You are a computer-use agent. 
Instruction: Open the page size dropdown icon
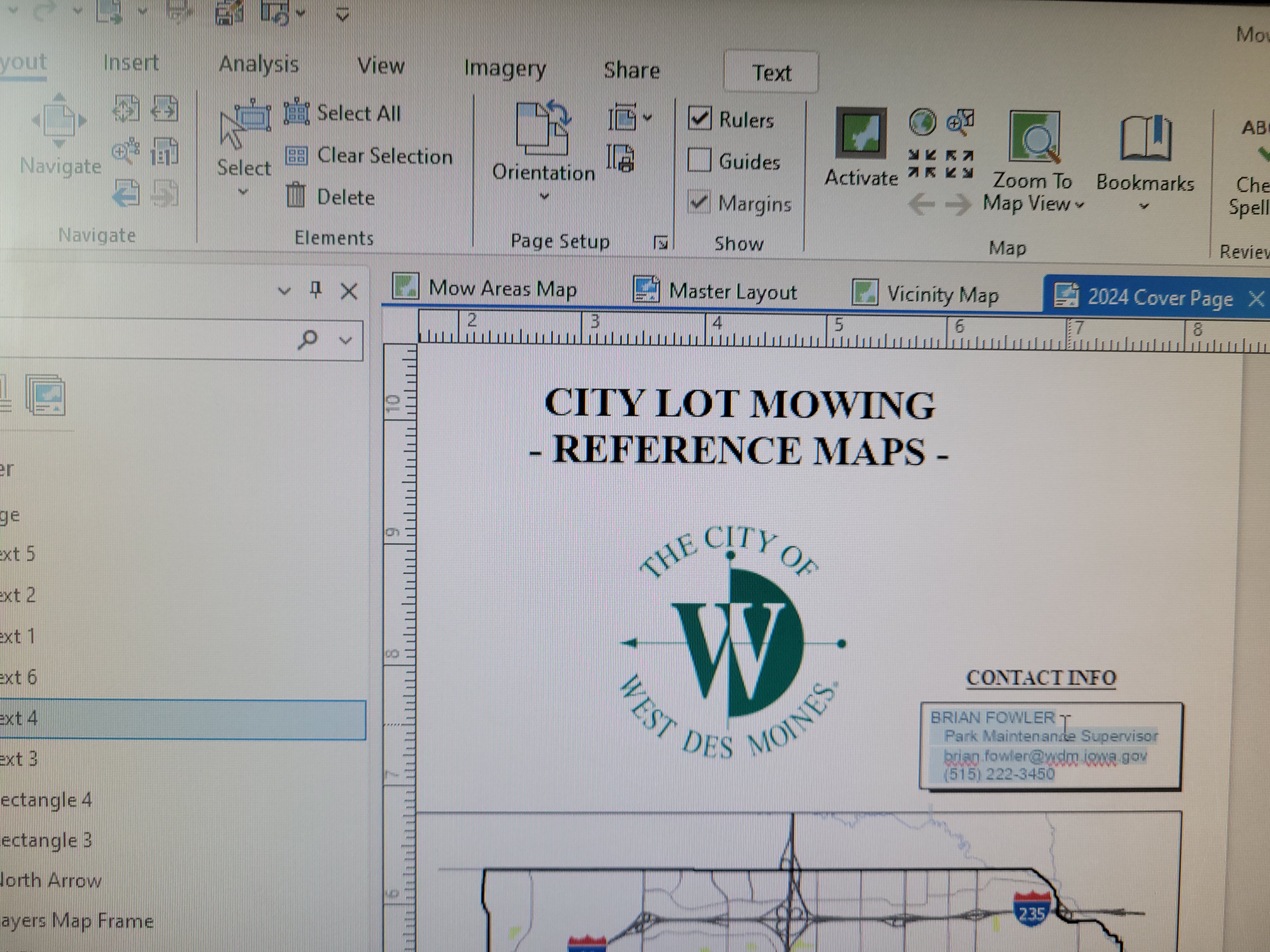point(630,118)
